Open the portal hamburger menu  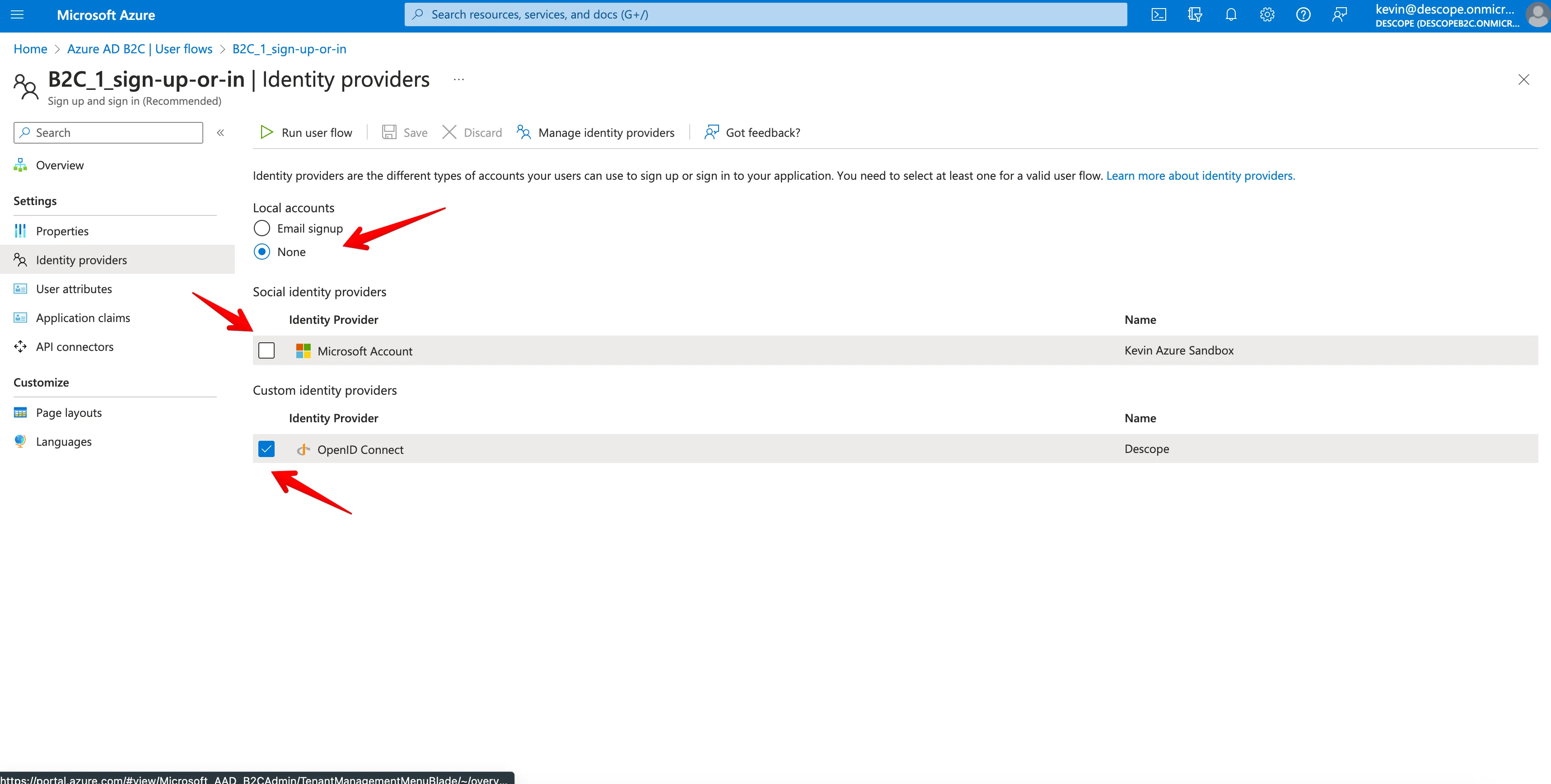(x=16, y=14)
